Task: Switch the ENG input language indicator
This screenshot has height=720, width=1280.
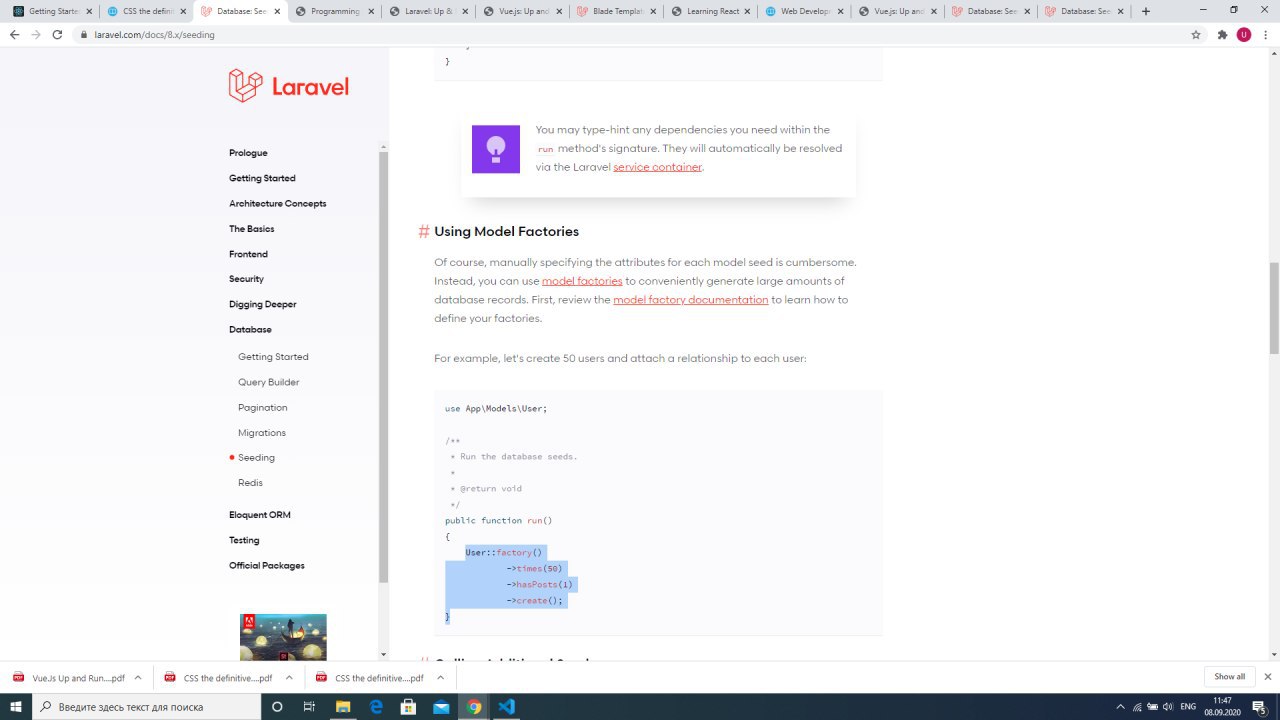Action: click(1188, 706)
